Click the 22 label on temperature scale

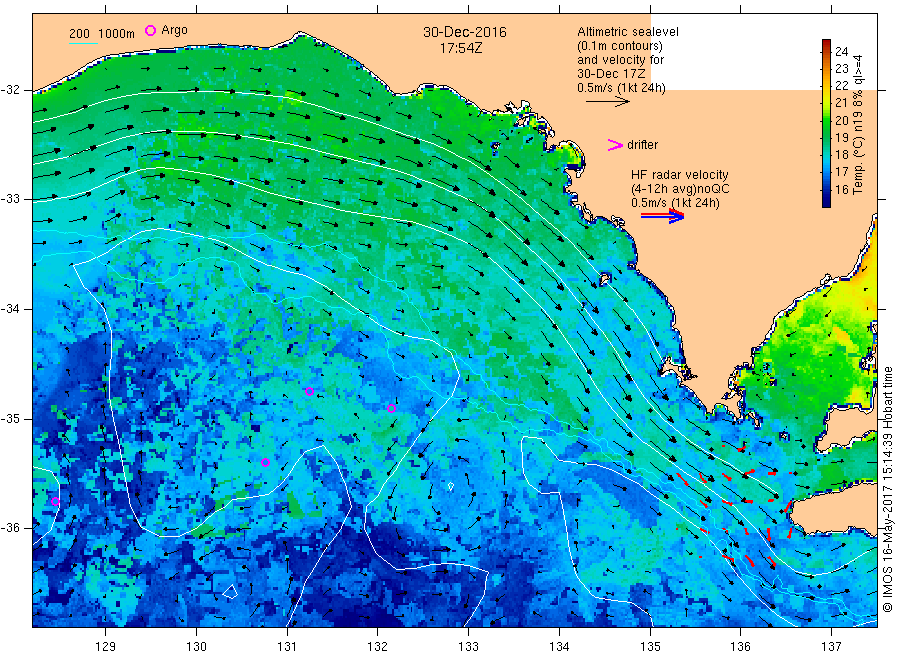[841, 86]
